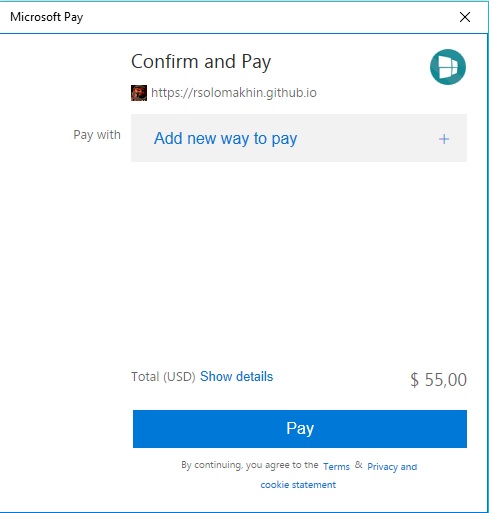The image size is (489, 513).
Task: Click the blue Pay button
Action: [300, 429]
